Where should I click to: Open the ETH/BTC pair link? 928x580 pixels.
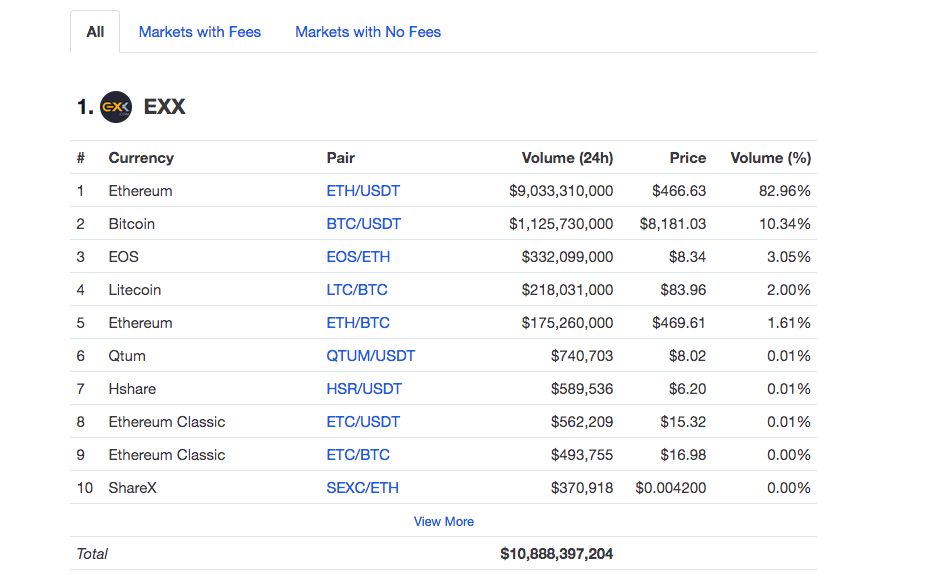[358, 323]
